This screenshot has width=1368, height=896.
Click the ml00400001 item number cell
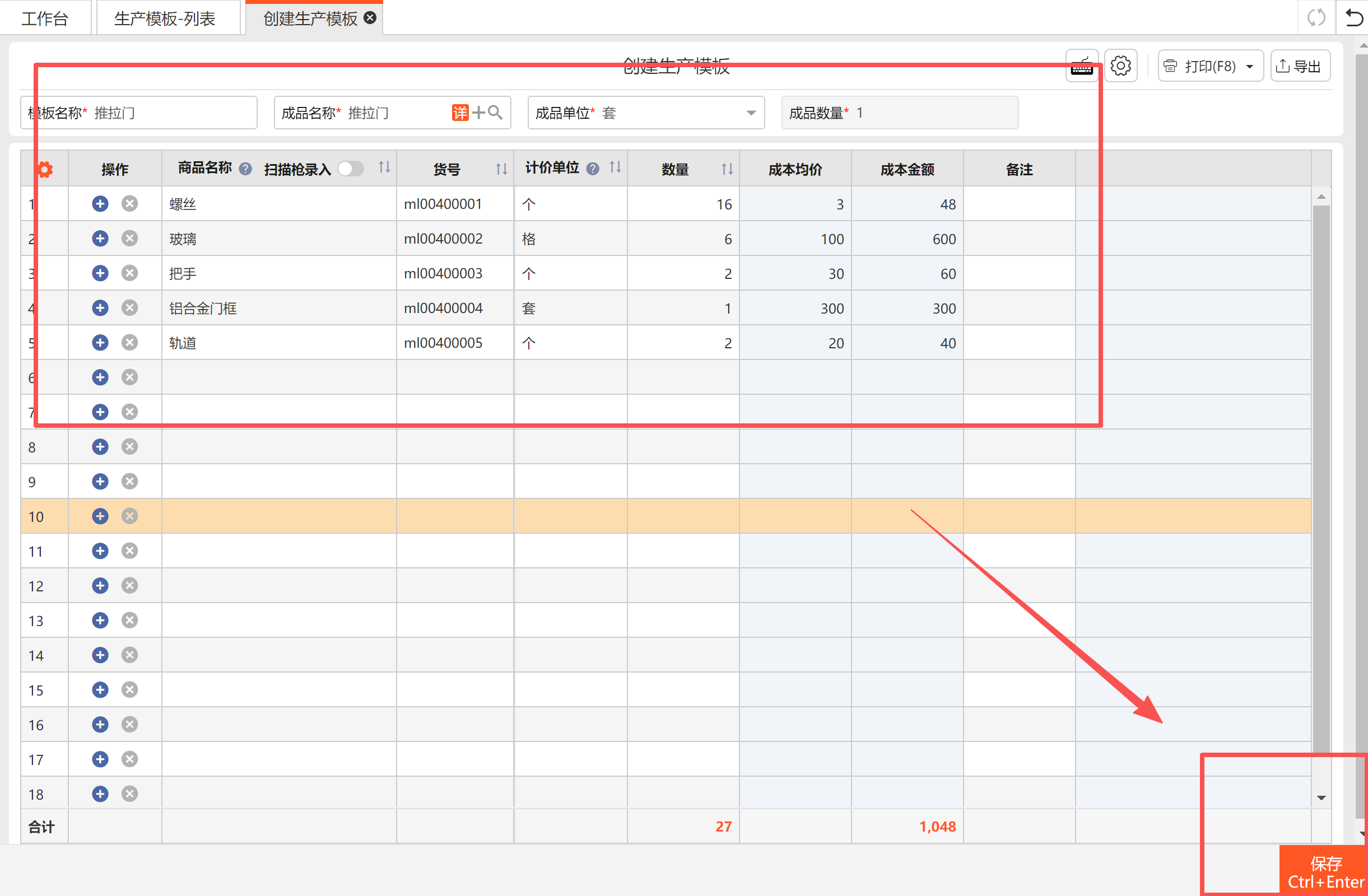click(x=455, y=204)
